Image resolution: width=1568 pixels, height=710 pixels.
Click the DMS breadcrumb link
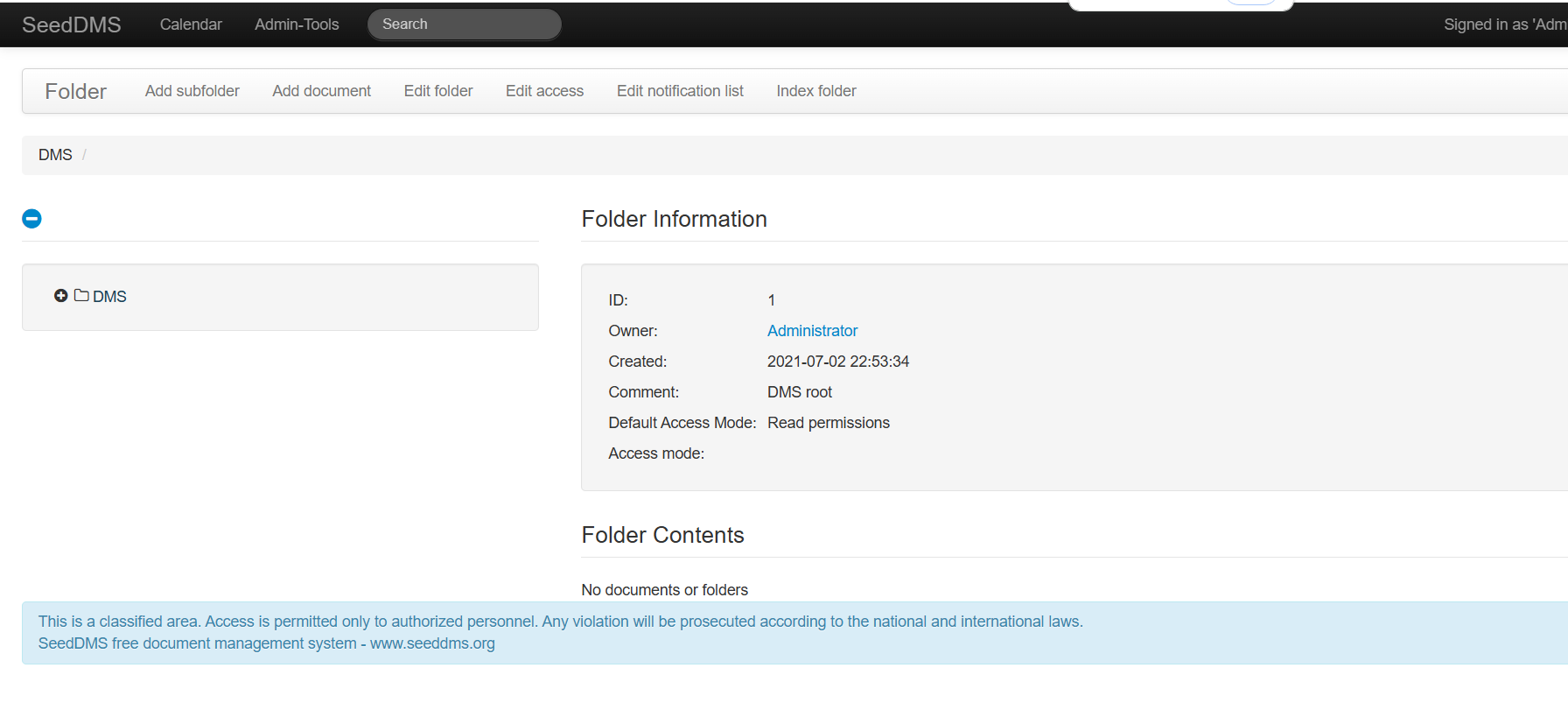click(x=55, y=155)
